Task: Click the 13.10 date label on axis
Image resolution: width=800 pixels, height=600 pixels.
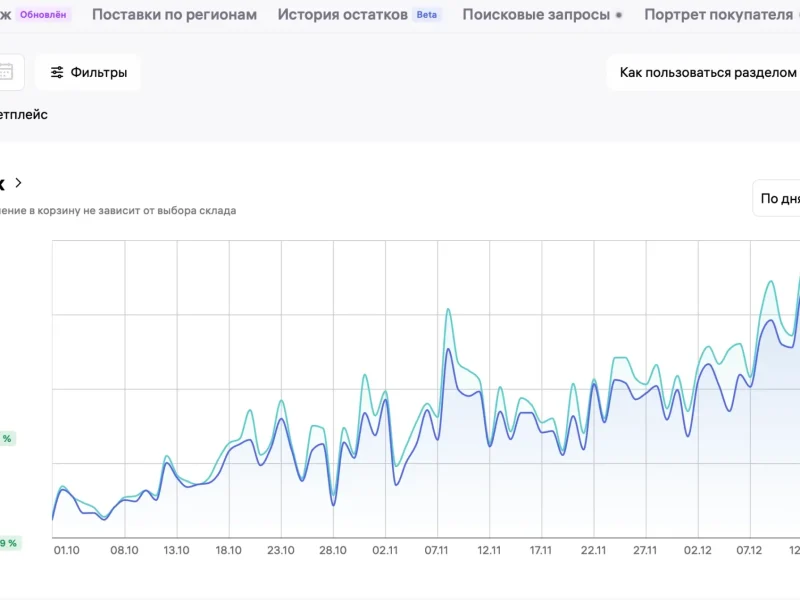Action: pos(176,549)
